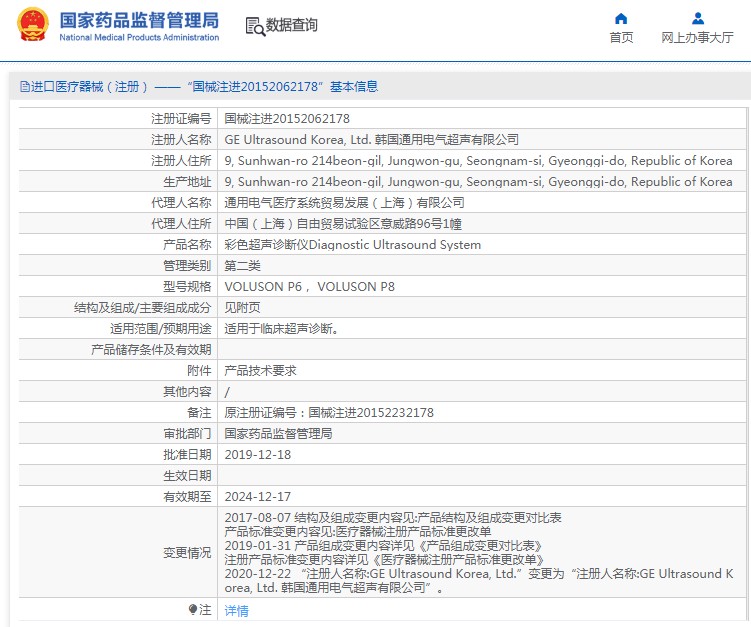Screen dimensions: 751x627
Task: Click the document icon before 进口医疗器械
Action: pos(24,87)
